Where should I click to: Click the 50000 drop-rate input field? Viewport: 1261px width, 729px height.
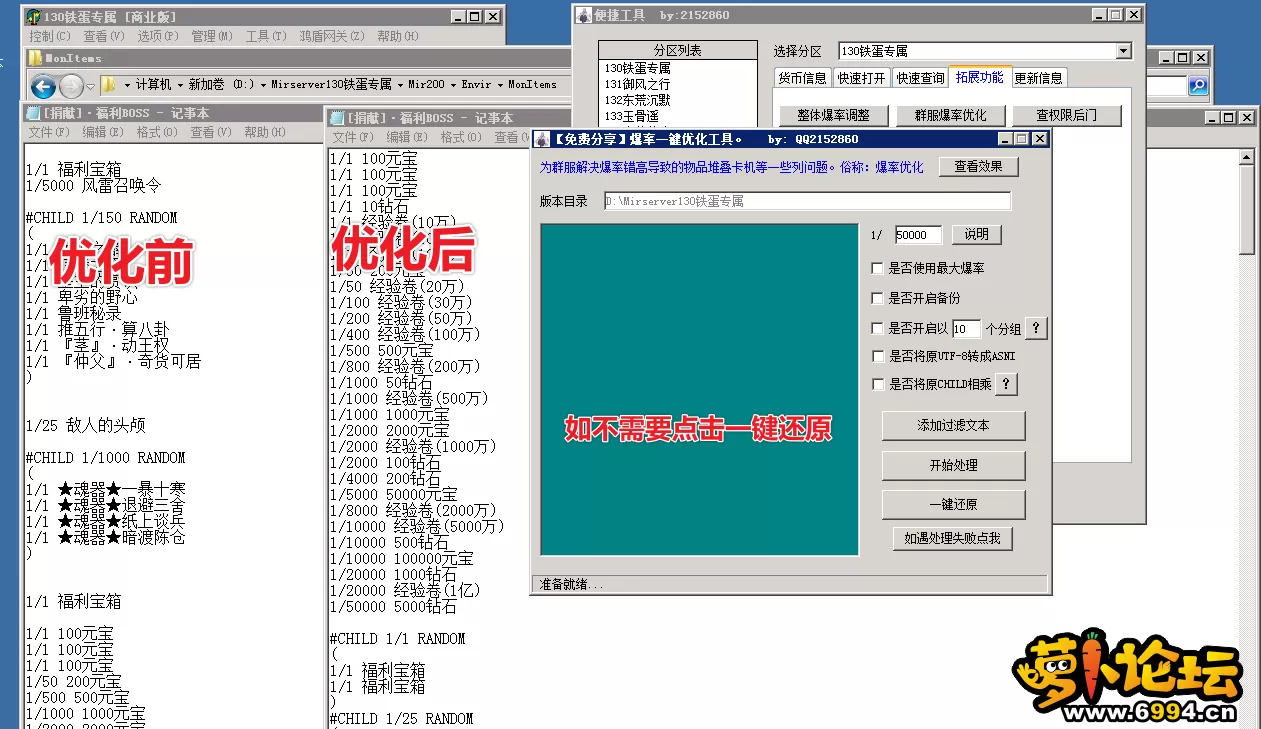pyautogui.click(x=919, y=235)
